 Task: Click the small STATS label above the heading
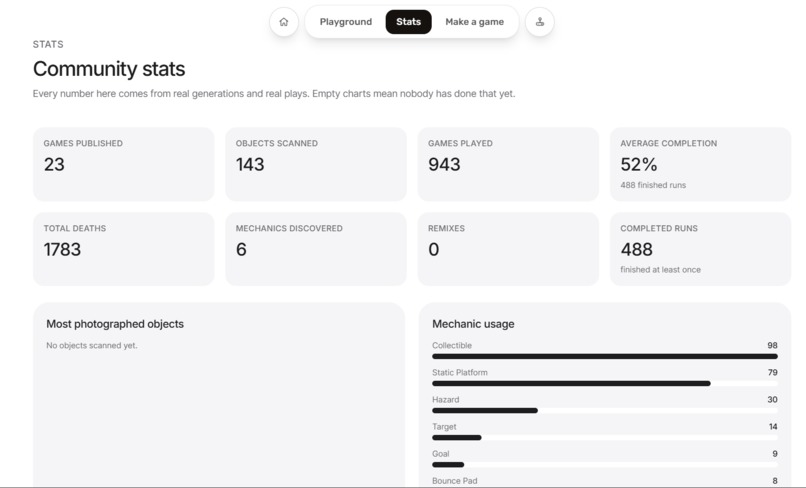pyautogui.click(x=48, y=44)
